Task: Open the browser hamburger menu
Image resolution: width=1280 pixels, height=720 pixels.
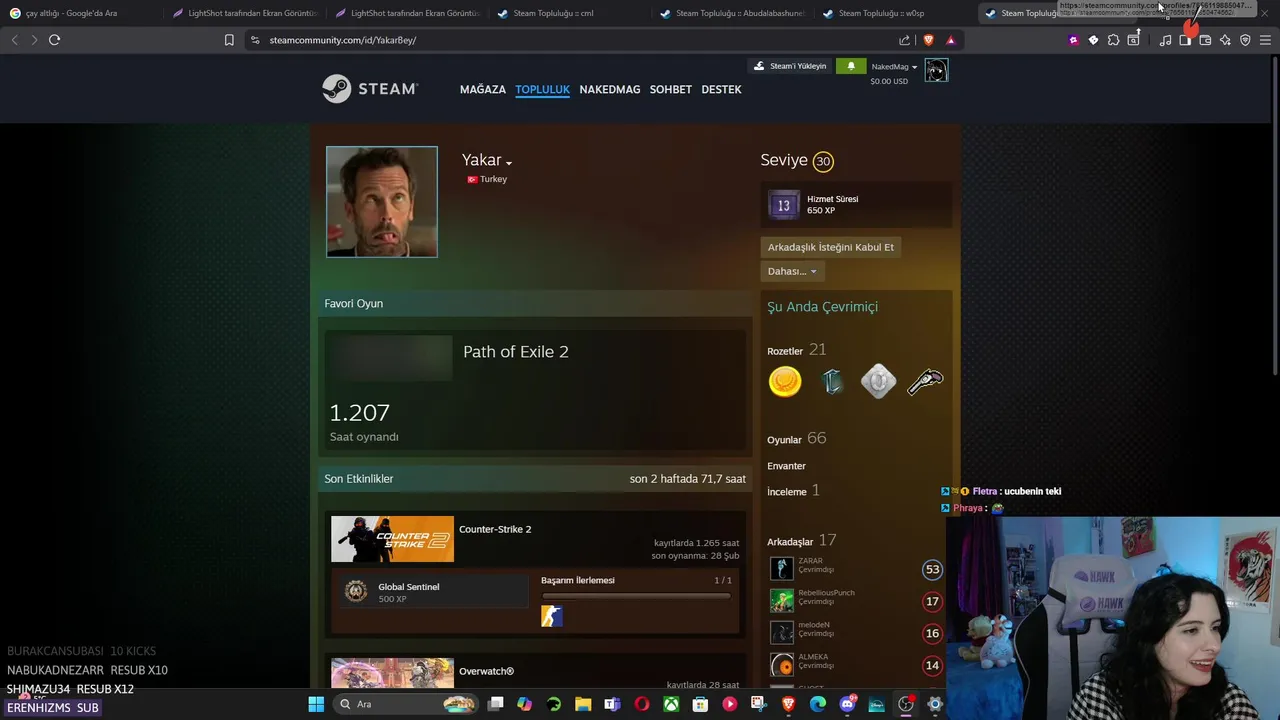Action: point(1265,40)
